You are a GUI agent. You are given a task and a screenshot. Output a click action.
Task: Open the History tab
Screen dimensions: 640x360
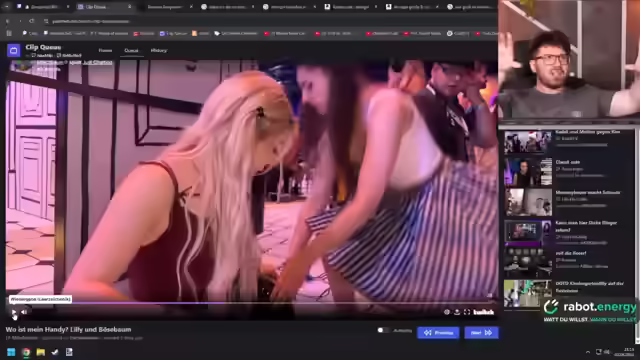[x=159, y=50]
